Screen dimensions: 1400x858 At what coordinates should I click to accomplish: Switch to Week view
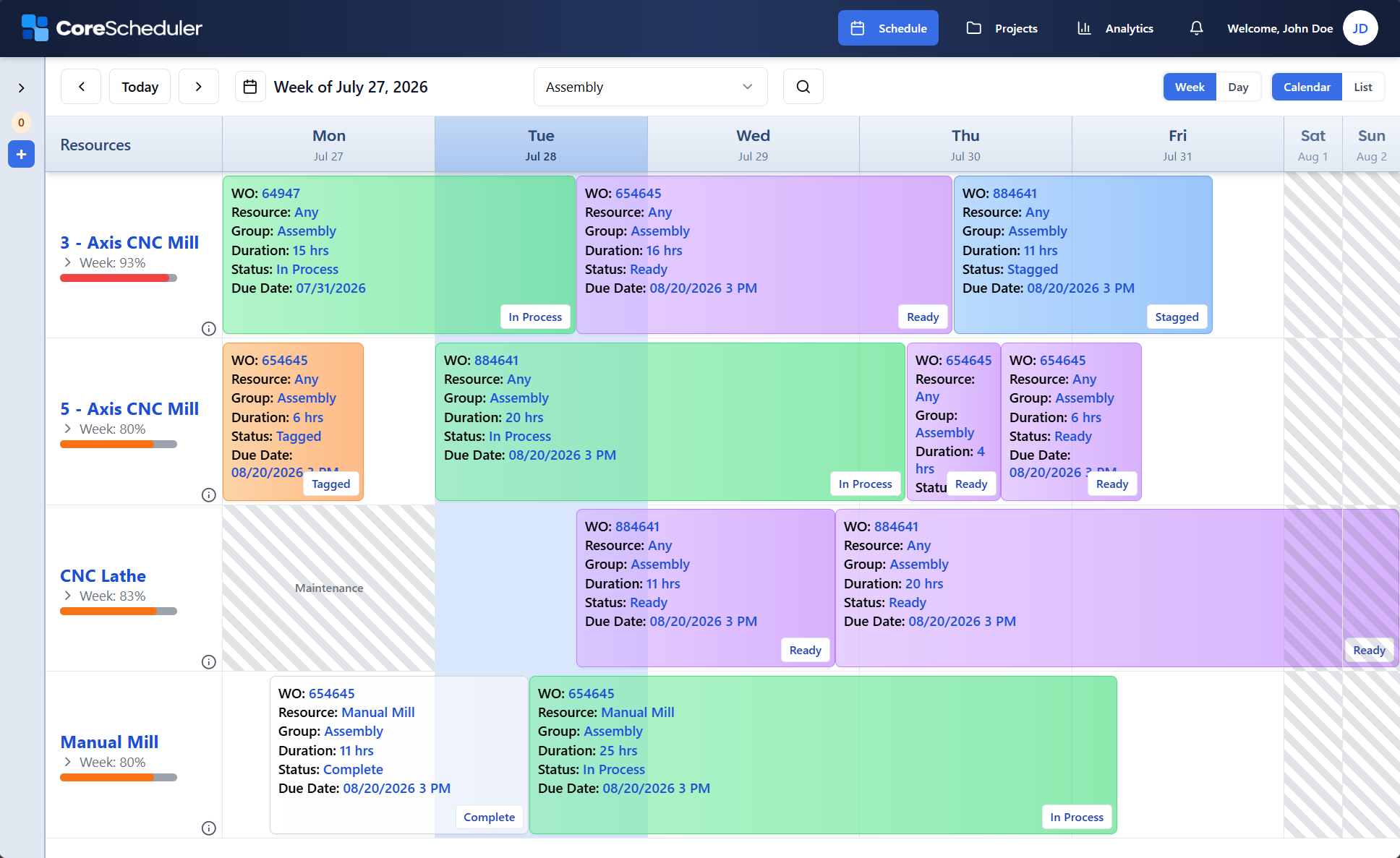click(1190, 87)
